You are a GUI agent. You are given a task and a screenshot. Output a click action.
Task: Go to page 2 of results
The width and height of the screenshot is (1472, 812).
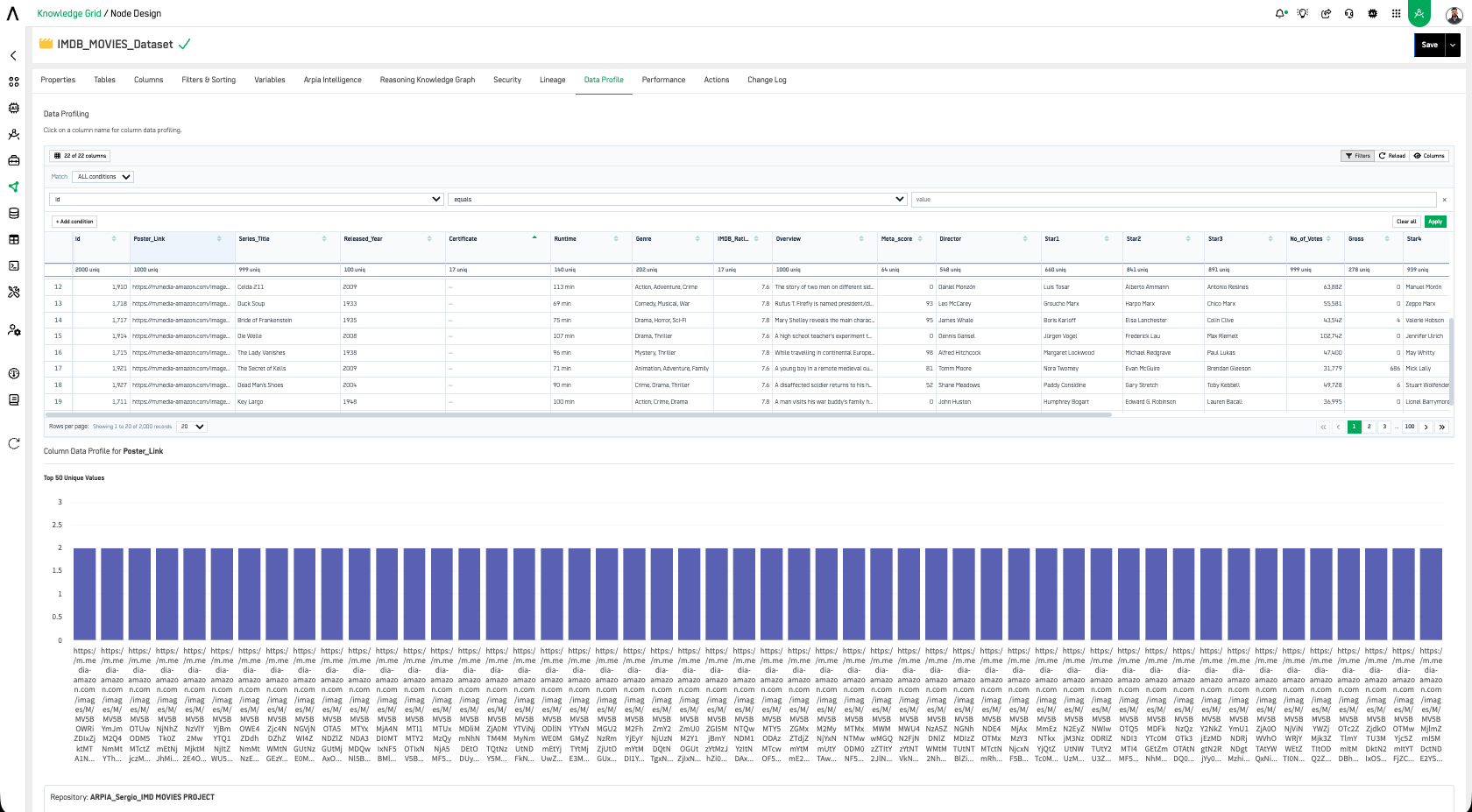tap(1369, 427)
